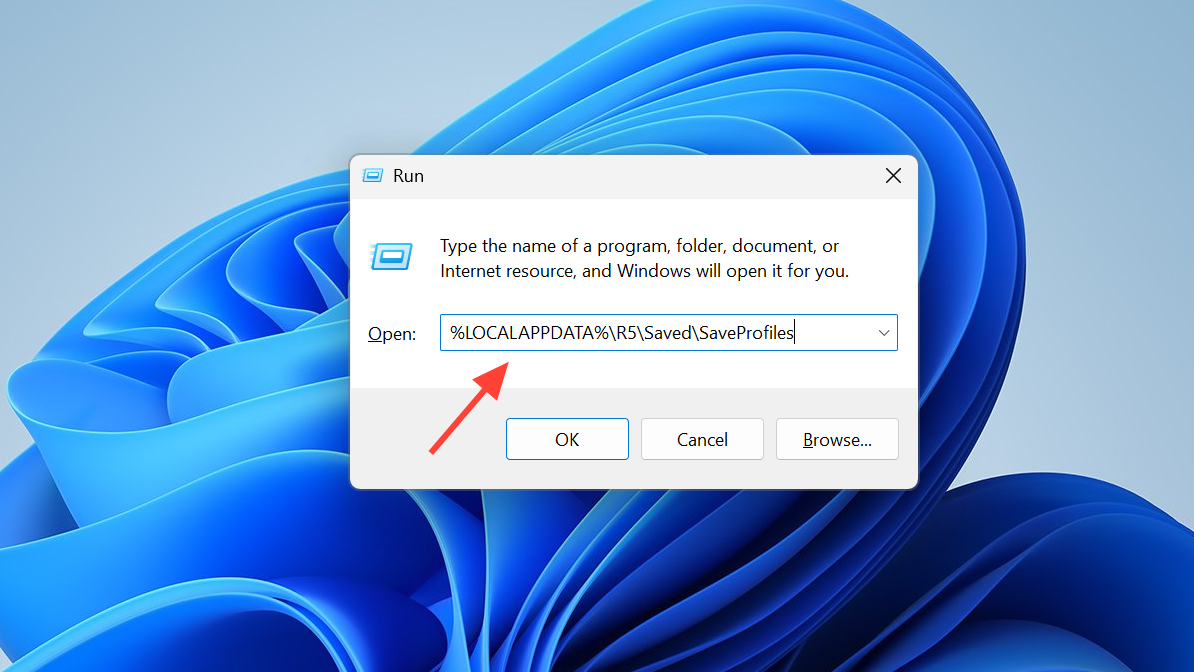Click empty title bar area of Run dialog
Viewport: 1194px width, 672px height.
point(647,176)
